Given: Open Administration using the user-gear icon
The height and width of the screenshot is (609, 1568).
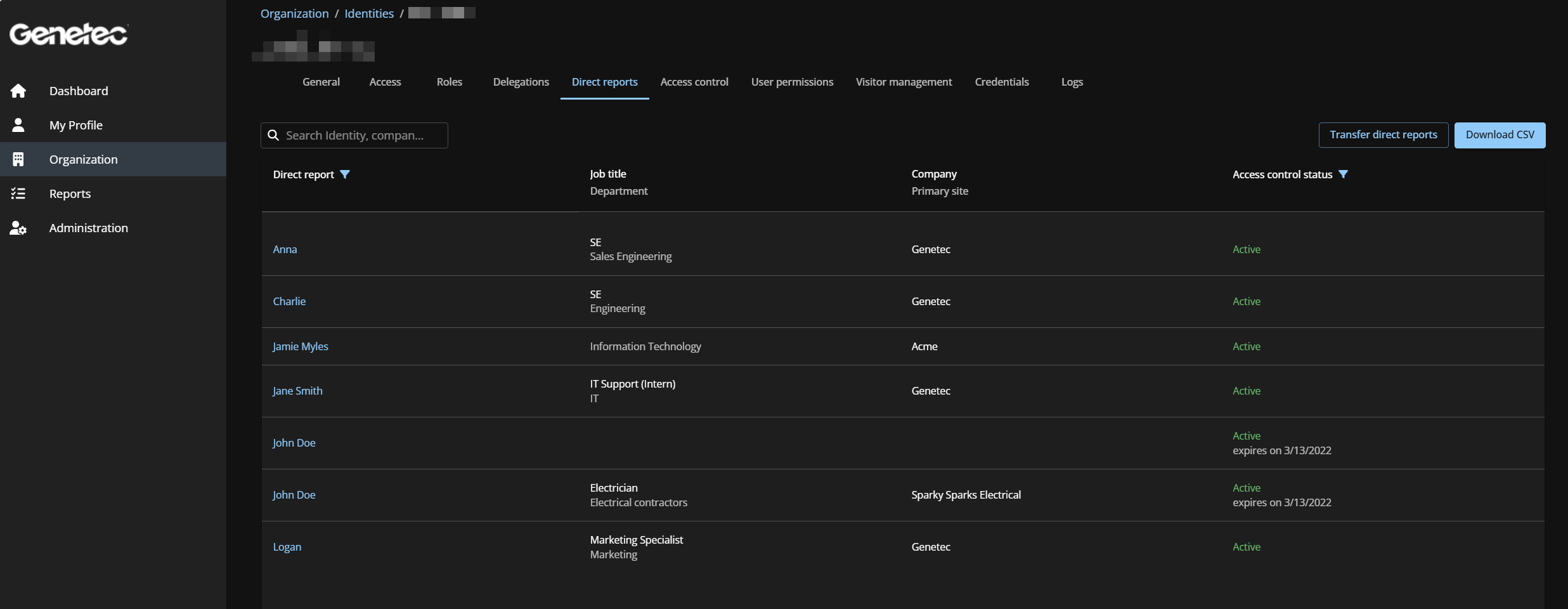Looking at the screenshot, I should (18, 228).
